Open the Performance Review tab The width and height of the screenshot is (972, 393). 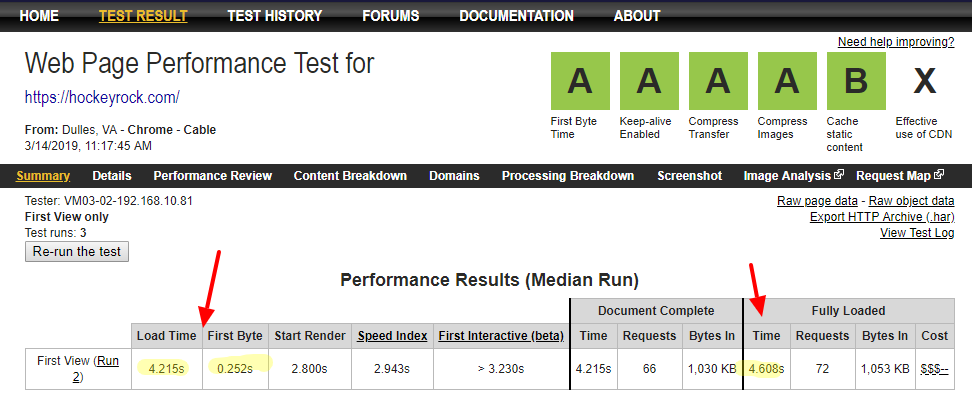click(x=213, y=176)
